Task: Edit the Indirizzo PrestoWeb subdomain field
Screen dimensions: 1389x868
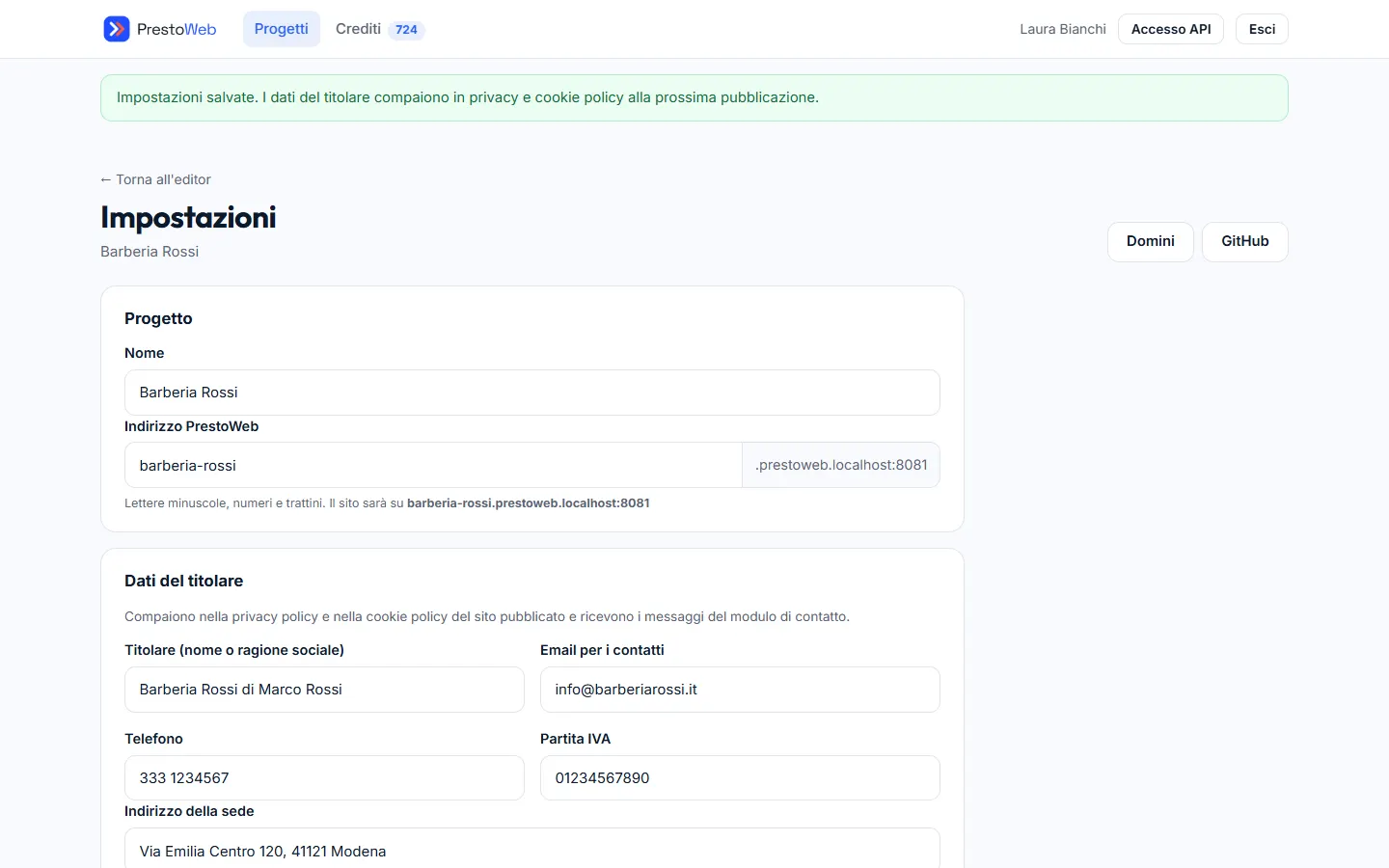Action: [x=433, y=465]
